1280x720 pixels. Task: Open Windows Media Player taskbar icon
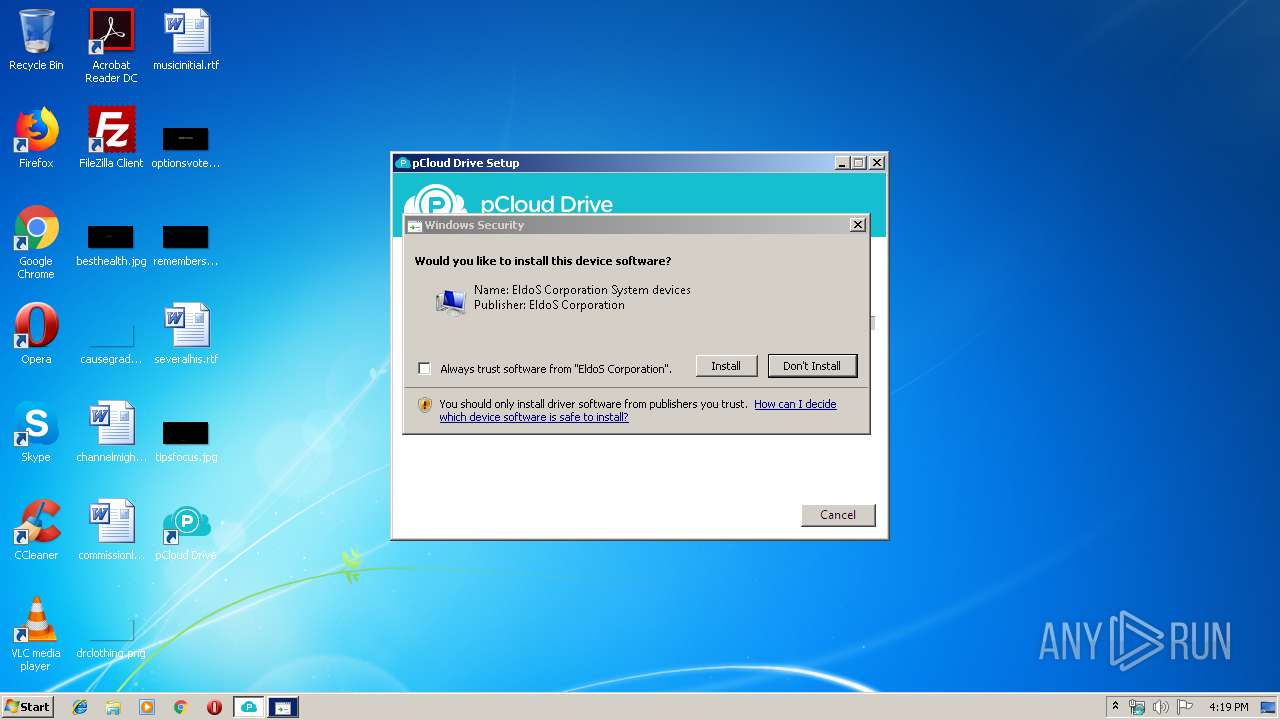147,707
